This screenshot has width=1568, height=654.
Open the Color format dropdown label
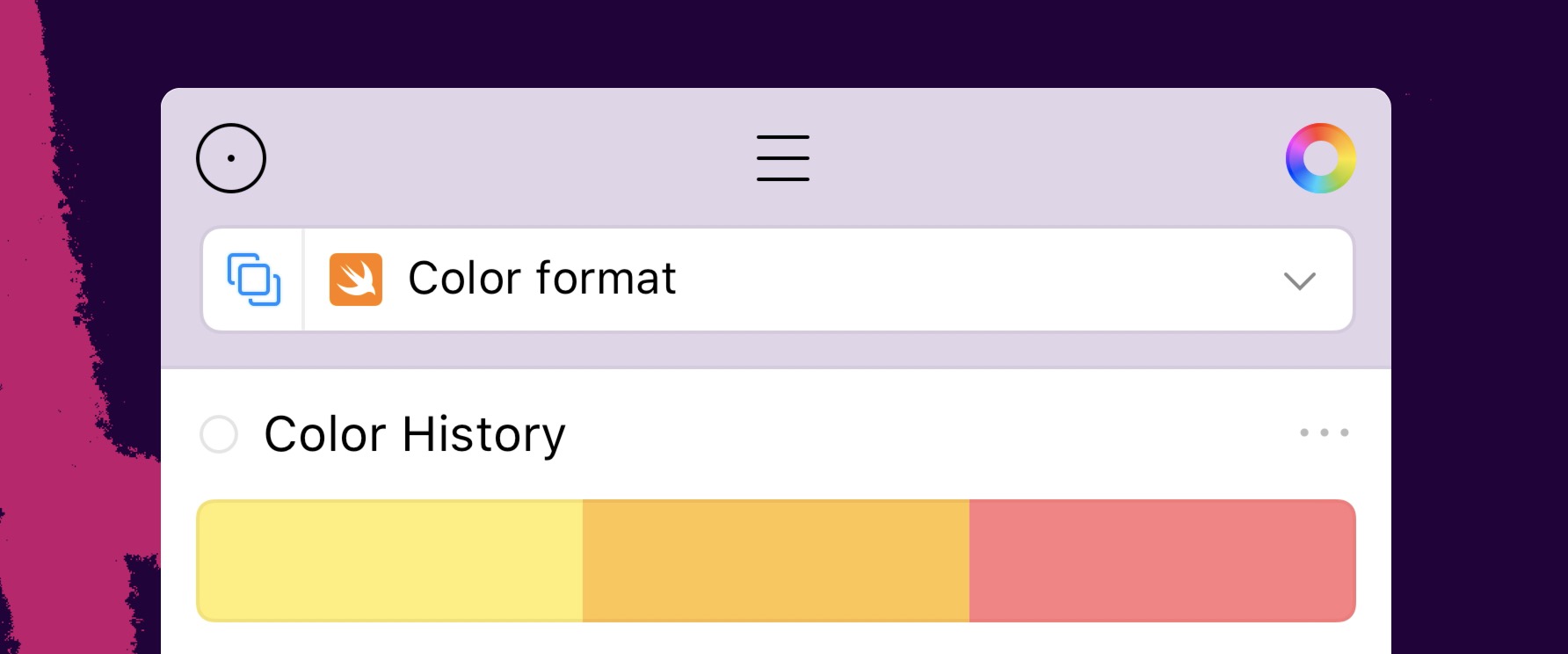pos(541,280)
